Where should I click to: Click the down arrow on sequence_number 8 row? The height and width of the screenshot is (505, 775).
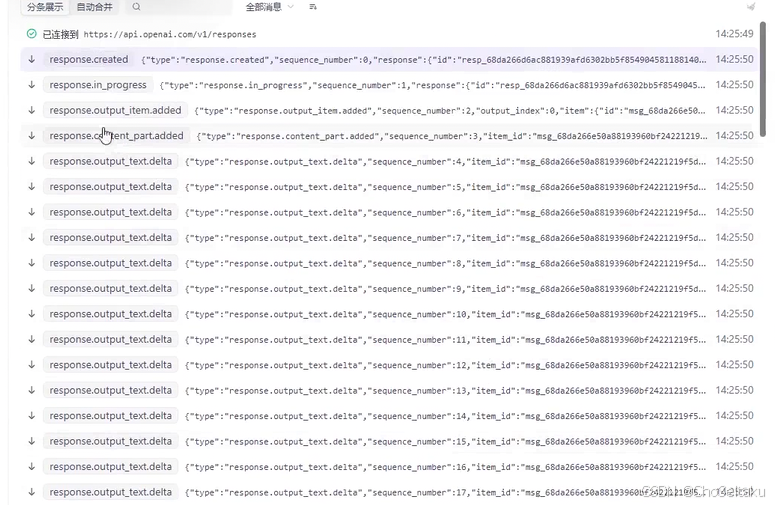[x=32, y=263]
